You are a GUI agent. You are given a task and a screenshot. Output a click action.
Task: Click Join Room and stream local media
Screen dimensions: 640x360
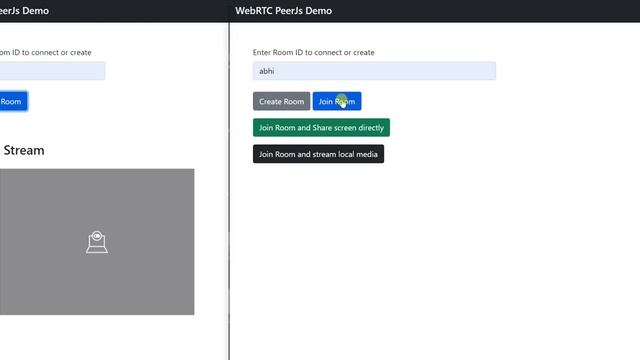click(x=318, y=154)
